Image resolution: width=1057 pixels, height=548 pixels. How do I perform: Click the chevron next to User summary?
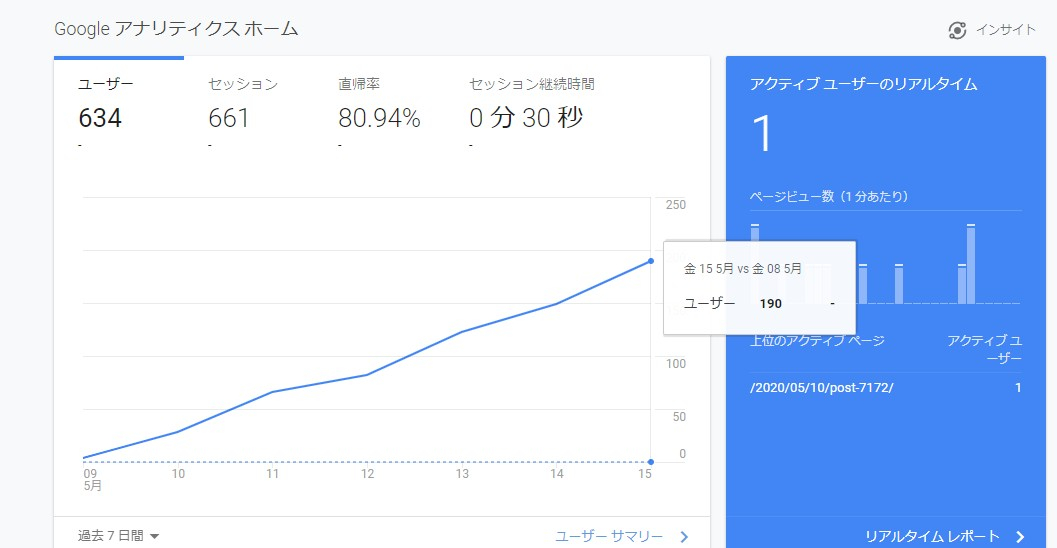point(684,537)
